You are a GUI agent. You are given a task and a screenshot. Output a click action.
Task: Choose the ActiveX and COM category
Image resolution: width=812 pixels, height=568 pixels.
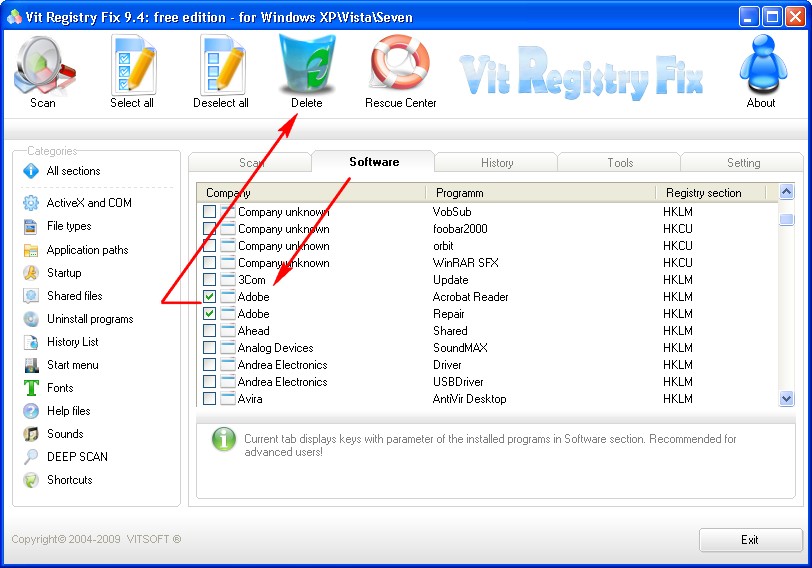[x=77, y=203]
